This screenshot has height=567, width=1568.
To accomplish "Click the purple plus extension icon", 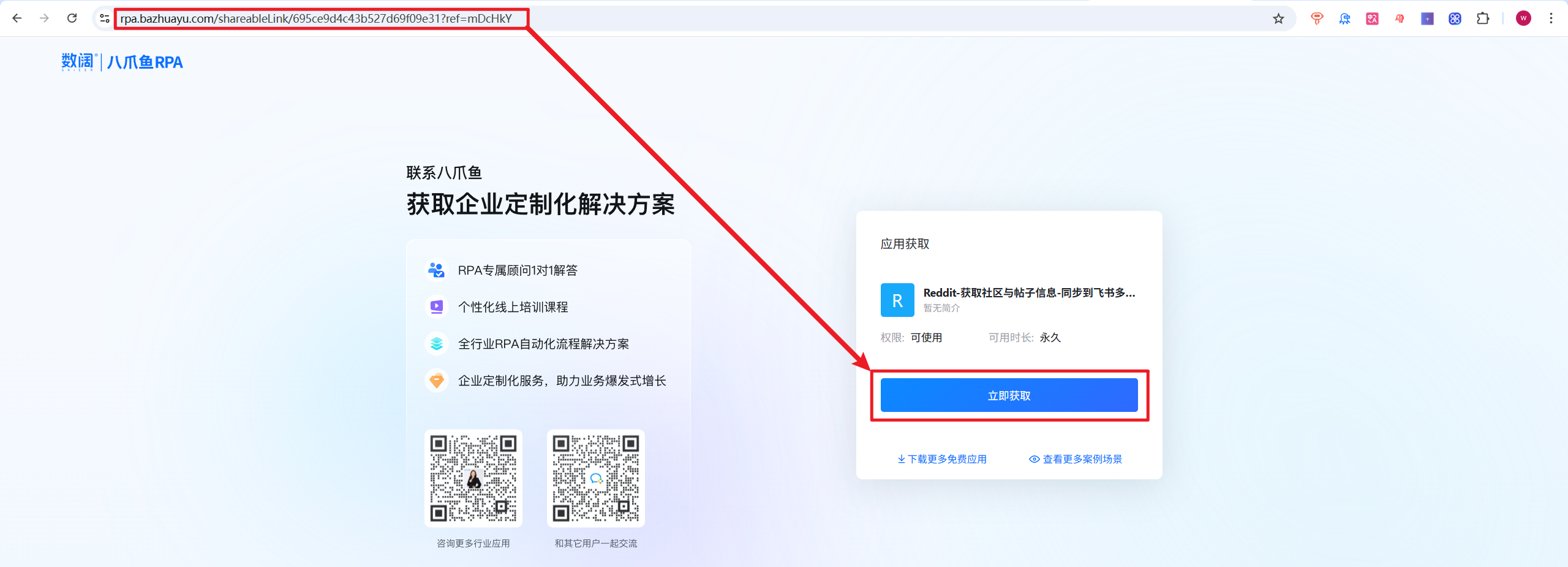I will point(1427,18).
